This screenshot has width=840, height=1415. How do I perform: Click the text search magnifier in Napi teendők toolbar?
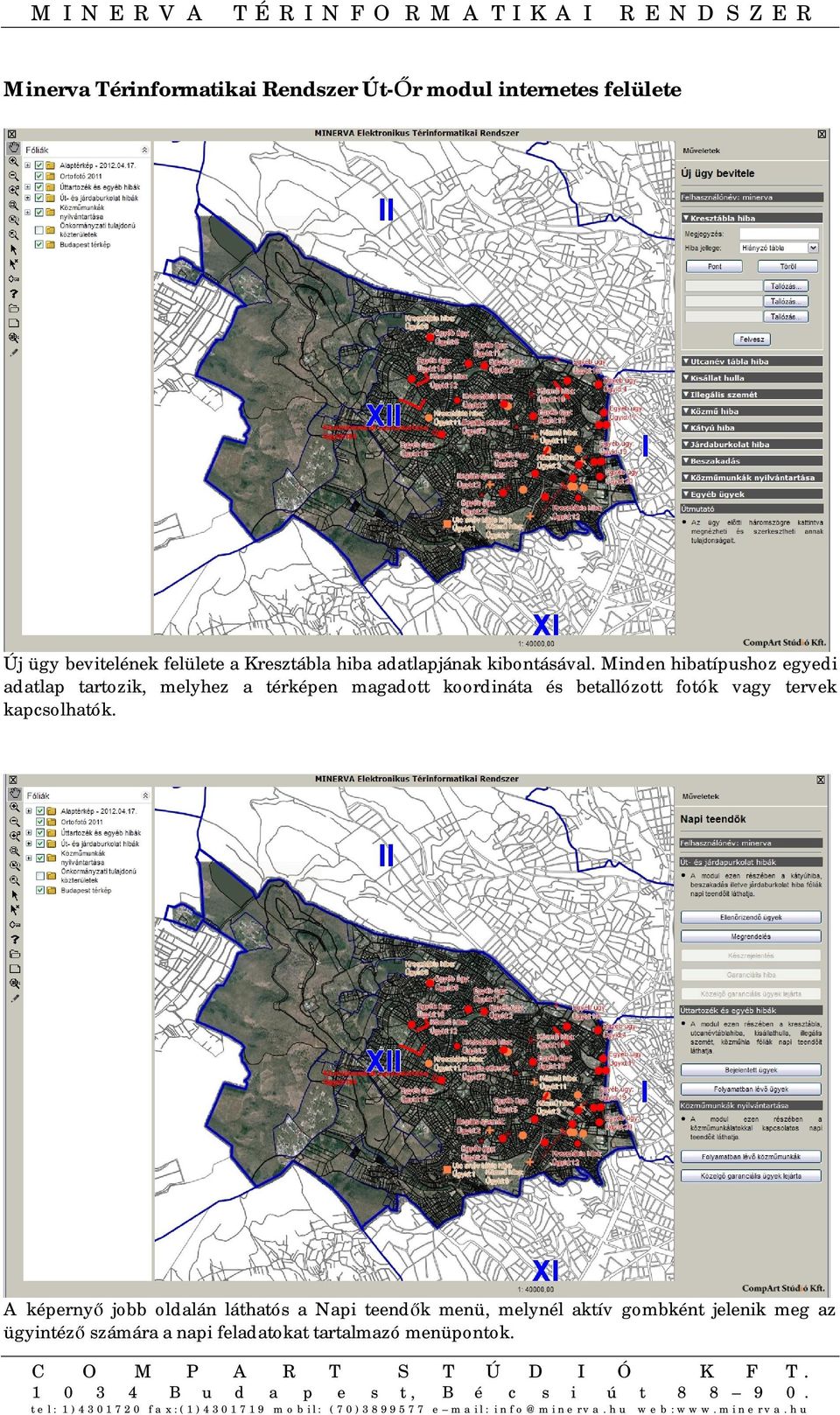[15, 984]
